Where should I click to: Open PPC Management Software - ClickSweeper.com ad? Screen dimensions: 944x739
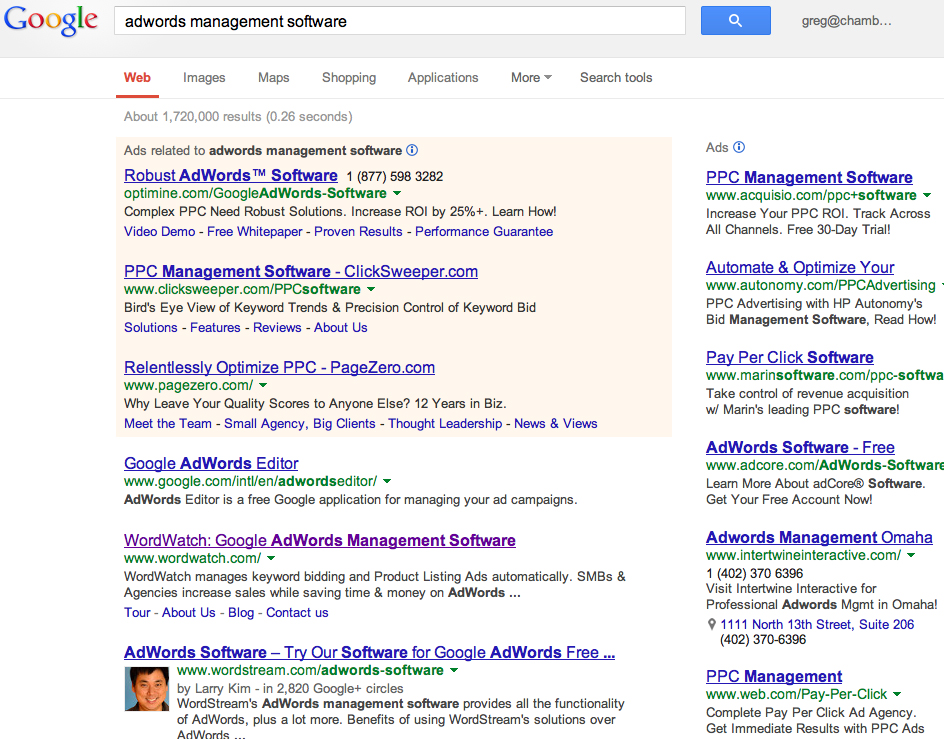click(301, 271)
